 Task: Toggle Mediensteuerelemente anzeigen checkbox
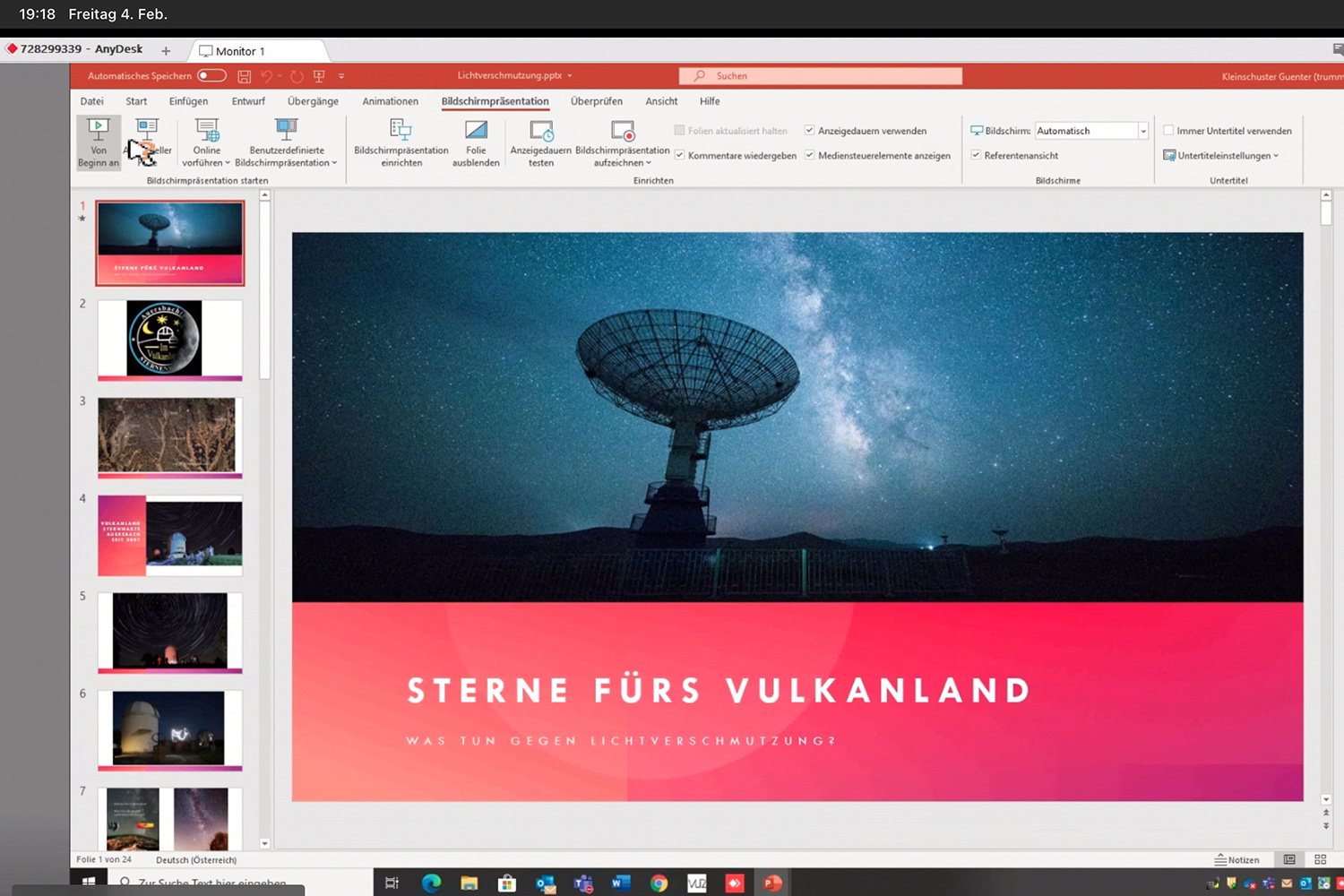pos(809,155)
